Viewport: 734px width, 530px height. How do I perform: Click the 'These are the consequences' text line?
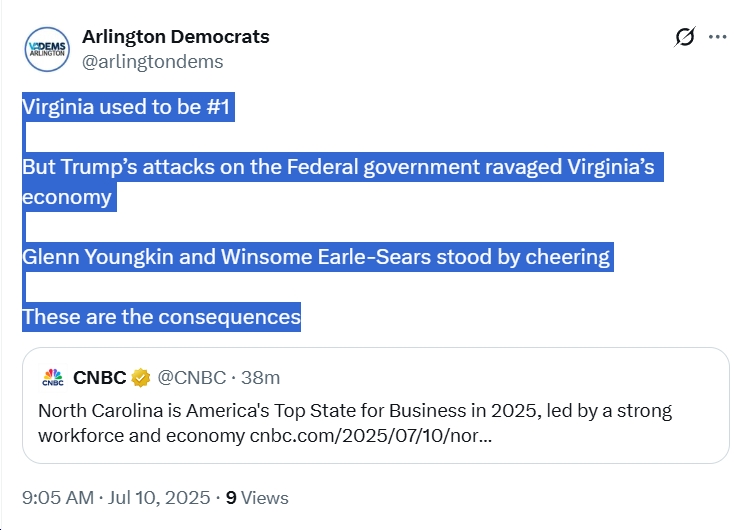[x=161, y=317]
